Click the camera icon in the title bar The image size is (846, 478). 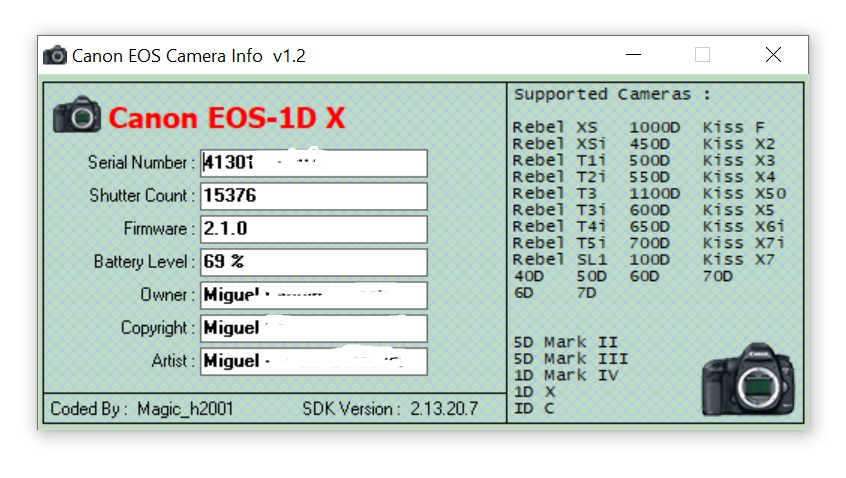[x=54, y=55]
